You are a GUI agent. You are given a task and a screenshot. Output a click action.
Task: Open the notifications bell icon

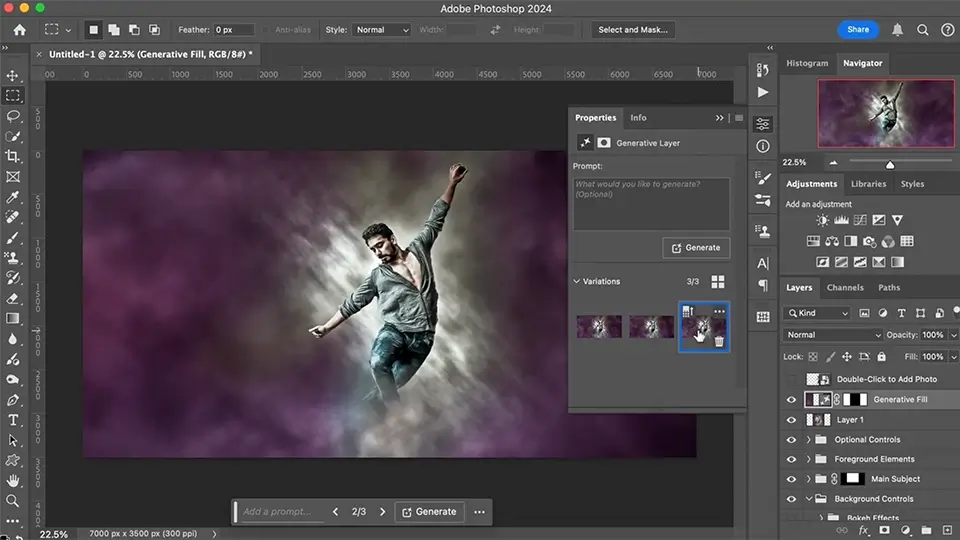tap(898, 30)
